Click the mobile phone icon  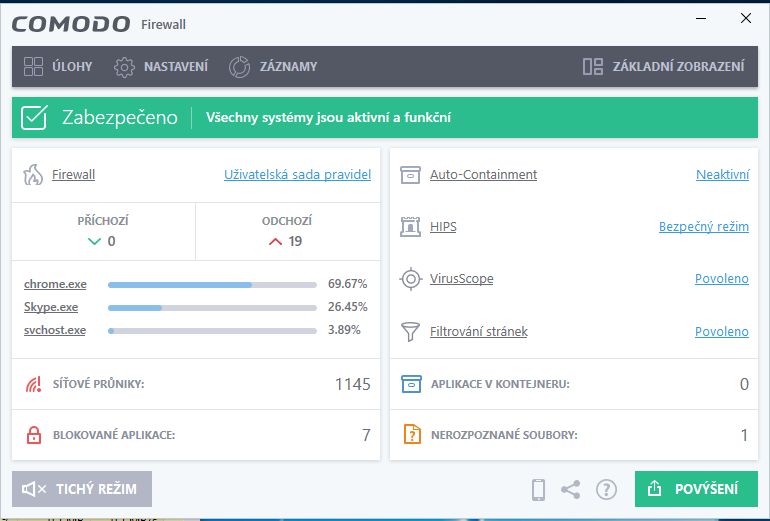click(x=538, y=489)
